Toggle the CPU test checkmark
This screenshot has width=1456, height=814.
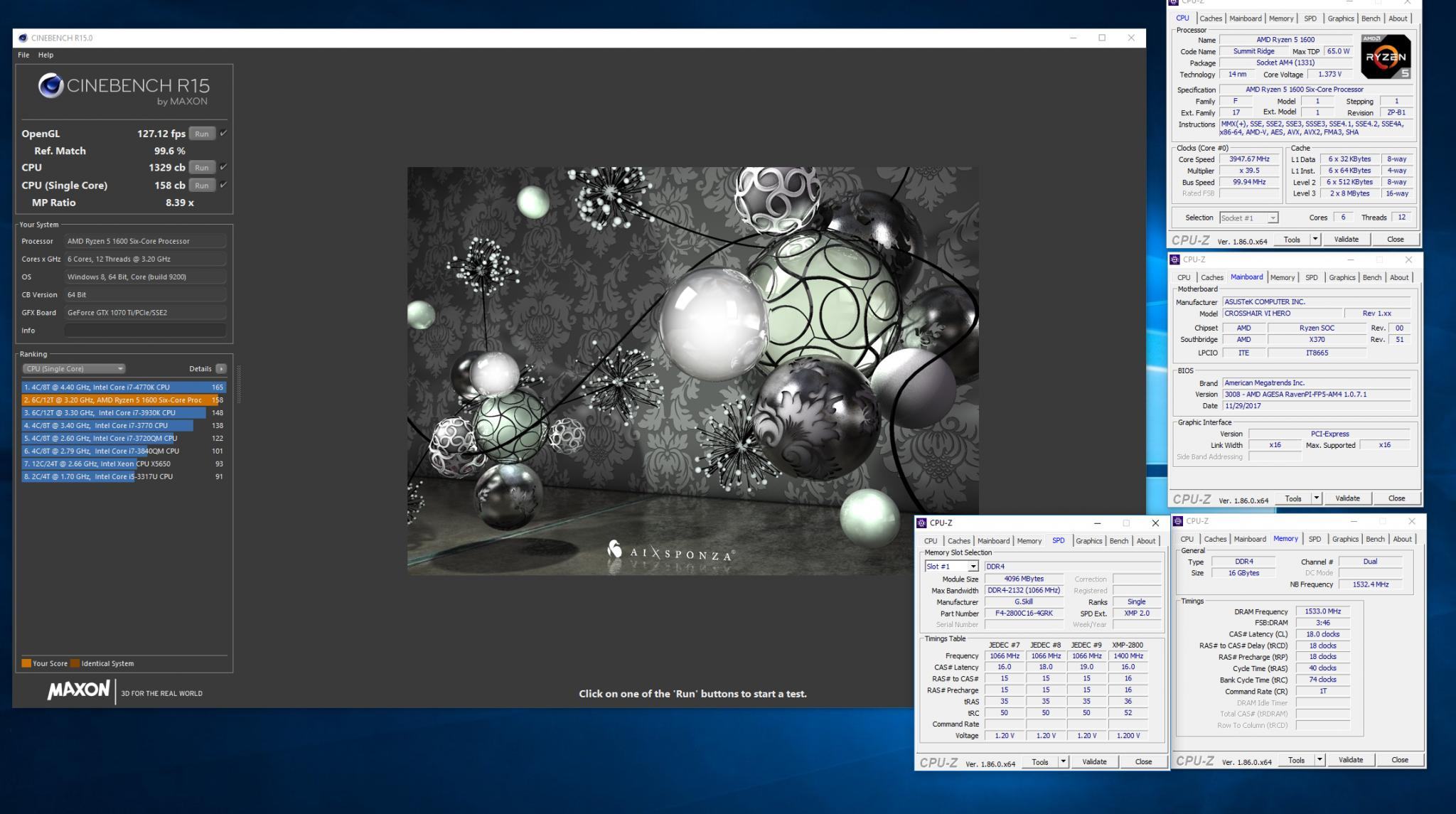coord(223,167)
